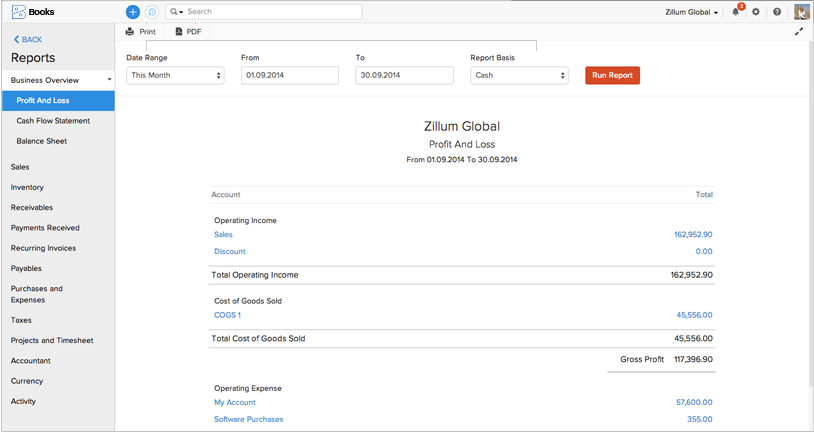This screenshot has height=433, width=814.
Task: Print the Profit and Loss report
Action: [x=140, y=32]
